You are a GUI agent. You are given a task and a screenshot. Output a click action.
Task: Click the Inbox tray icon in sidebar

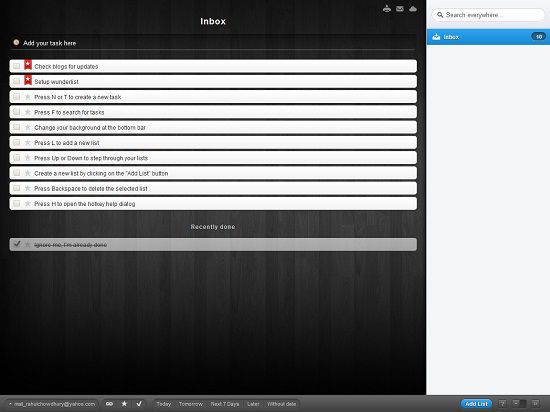[436, 37]
